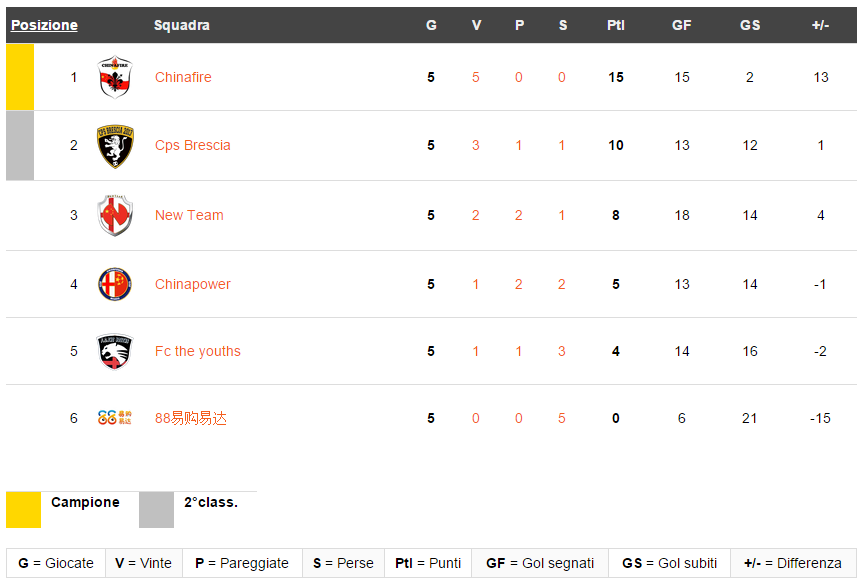Click the 88易购易达 team logo

(115, 418)
